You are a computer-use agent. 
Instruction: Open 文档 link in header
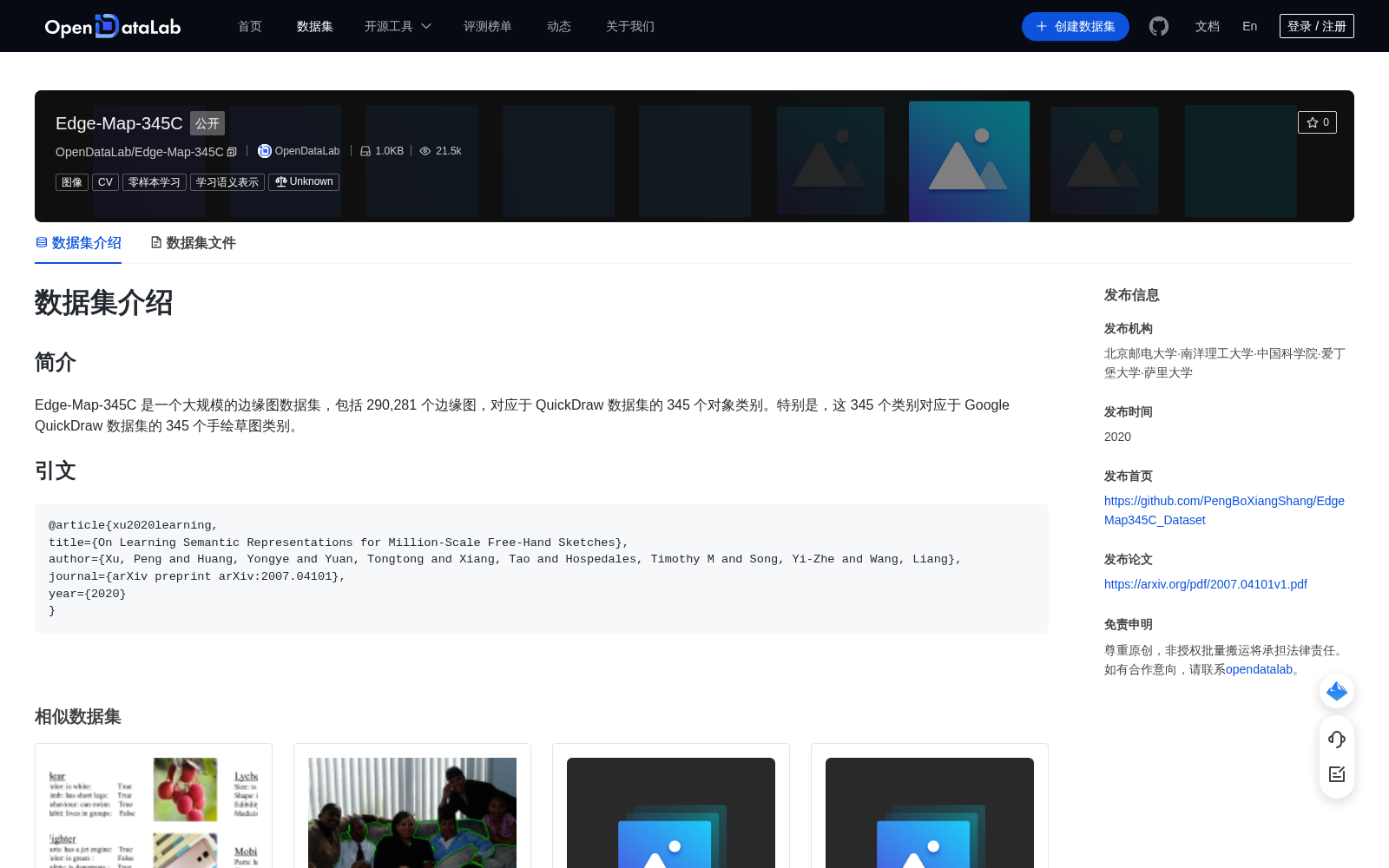(x=1208, y=26)
